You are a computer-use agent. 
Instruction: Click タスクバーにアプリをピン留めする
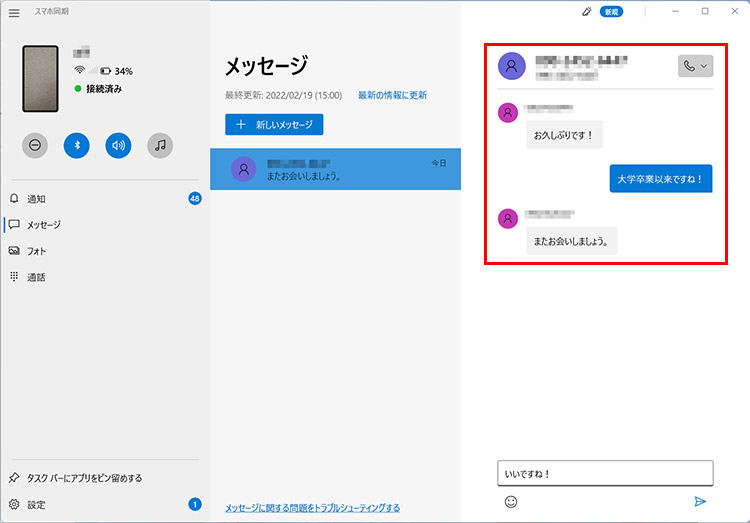(x=83, y=478)
